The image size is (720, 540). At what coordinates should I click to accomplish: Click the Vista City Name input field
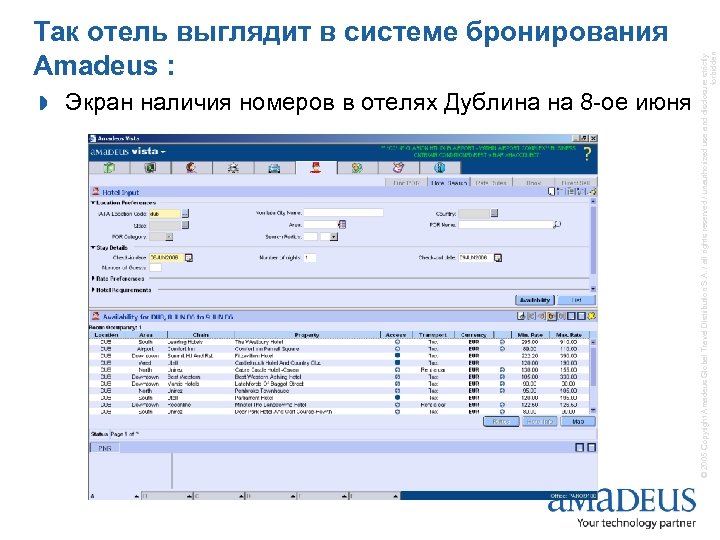click(x=343, y=213)
